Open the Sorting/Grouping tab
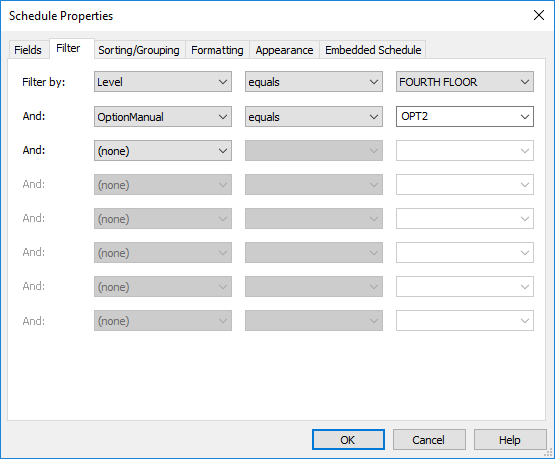 139,50
